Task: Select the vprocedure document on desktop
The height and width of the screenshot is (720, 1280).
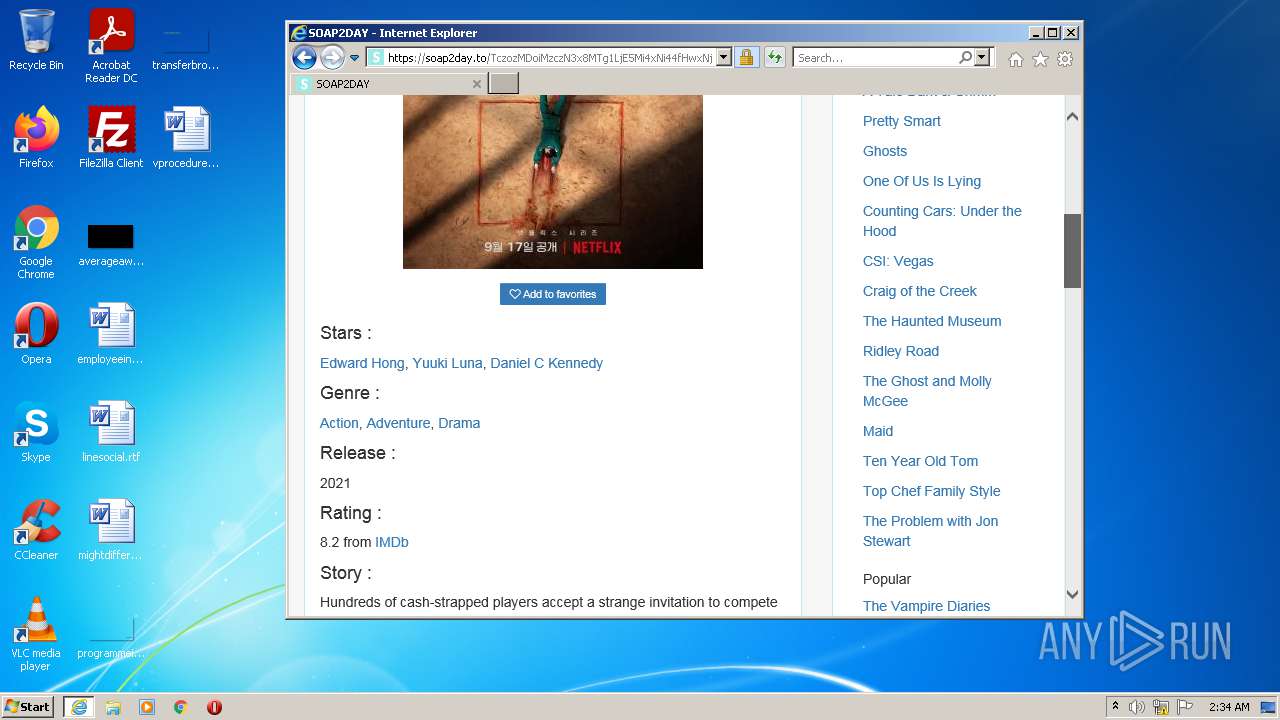Action: 186,138
